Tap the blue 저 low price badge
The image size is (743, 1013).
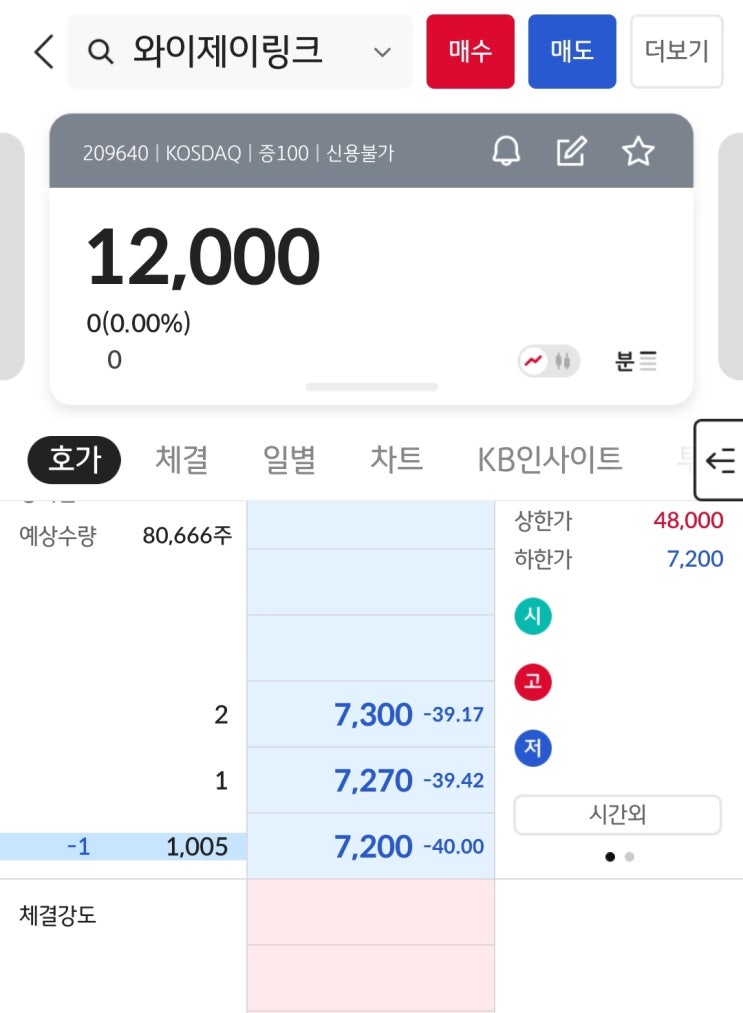(x=533, y=748)
